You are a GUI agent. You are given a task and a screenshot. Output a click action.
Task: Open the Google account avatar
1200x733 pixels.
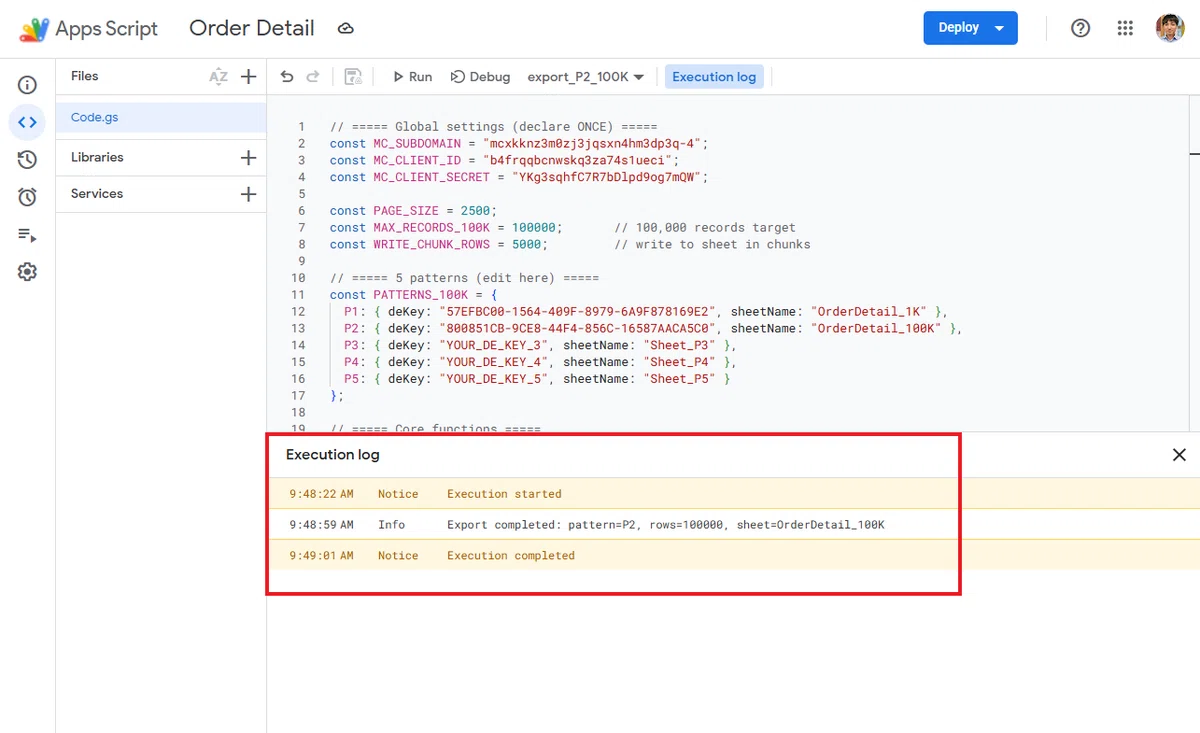point(1170,28)
